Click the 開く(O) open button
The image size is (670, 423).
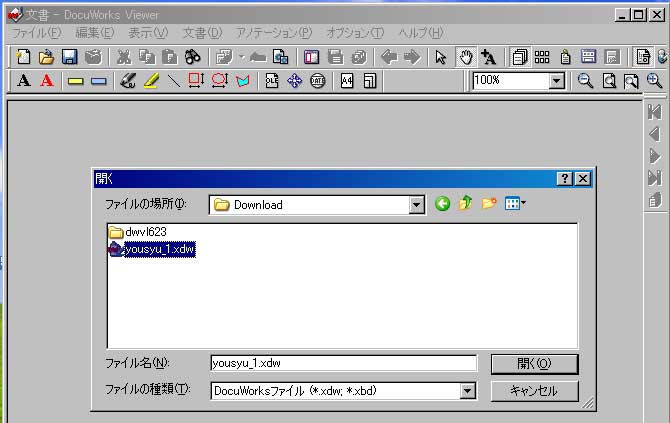click(534, 363)
